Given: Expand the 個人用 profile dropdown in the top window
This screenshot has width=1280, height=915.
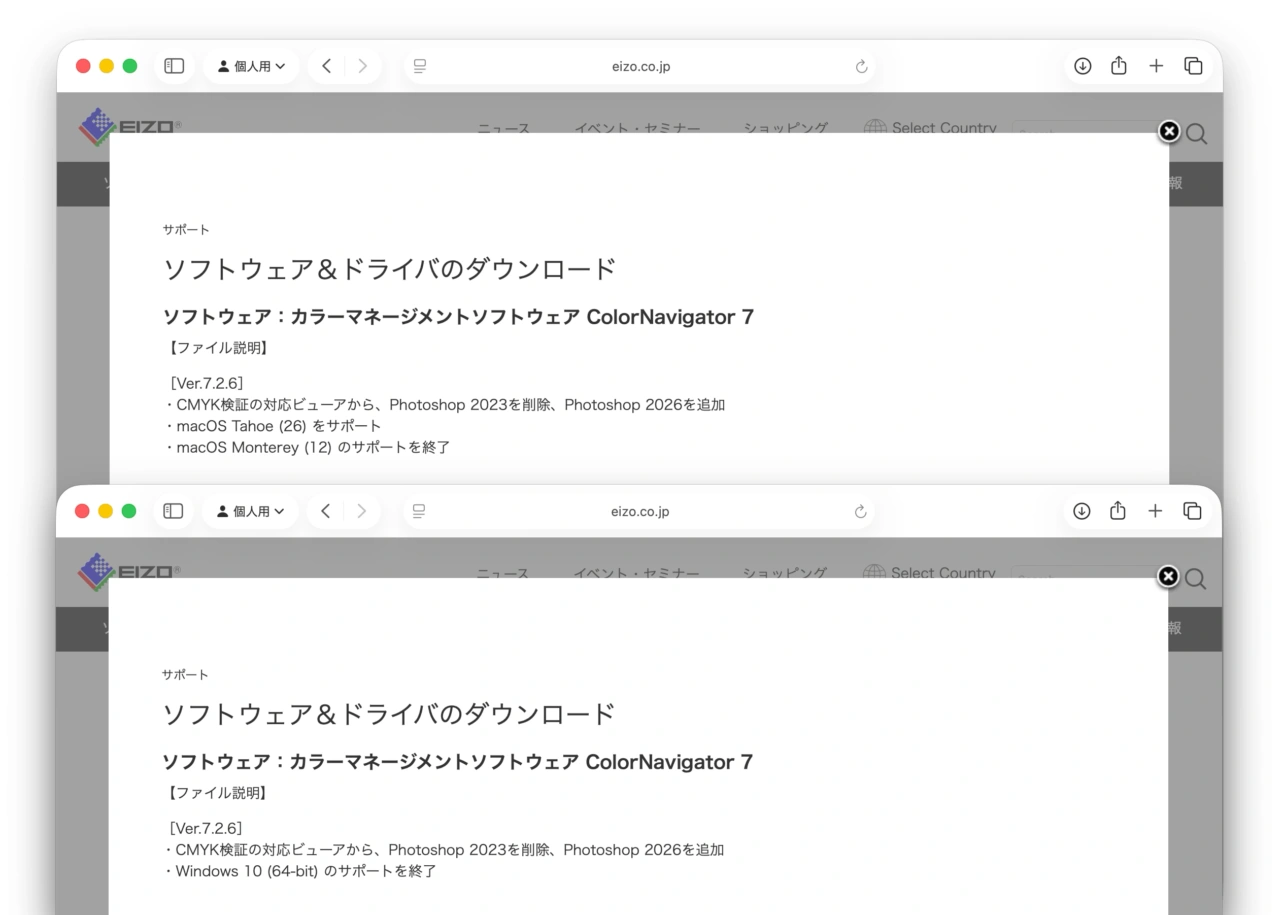Looking at the screenshot, I should point(251,66).
